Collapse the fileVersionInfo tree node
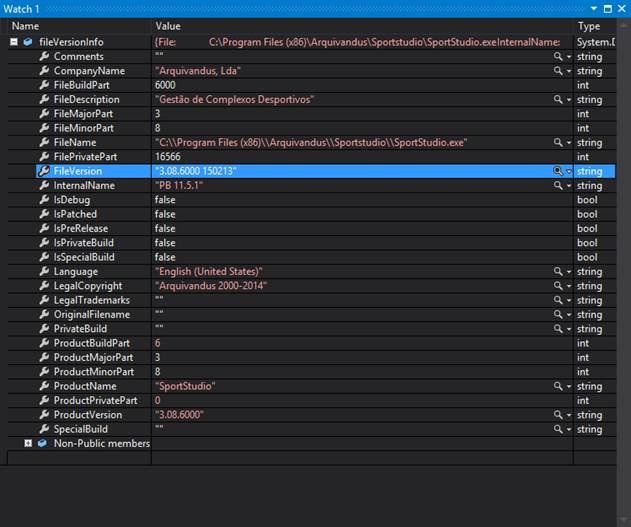 tap(14, 42)
